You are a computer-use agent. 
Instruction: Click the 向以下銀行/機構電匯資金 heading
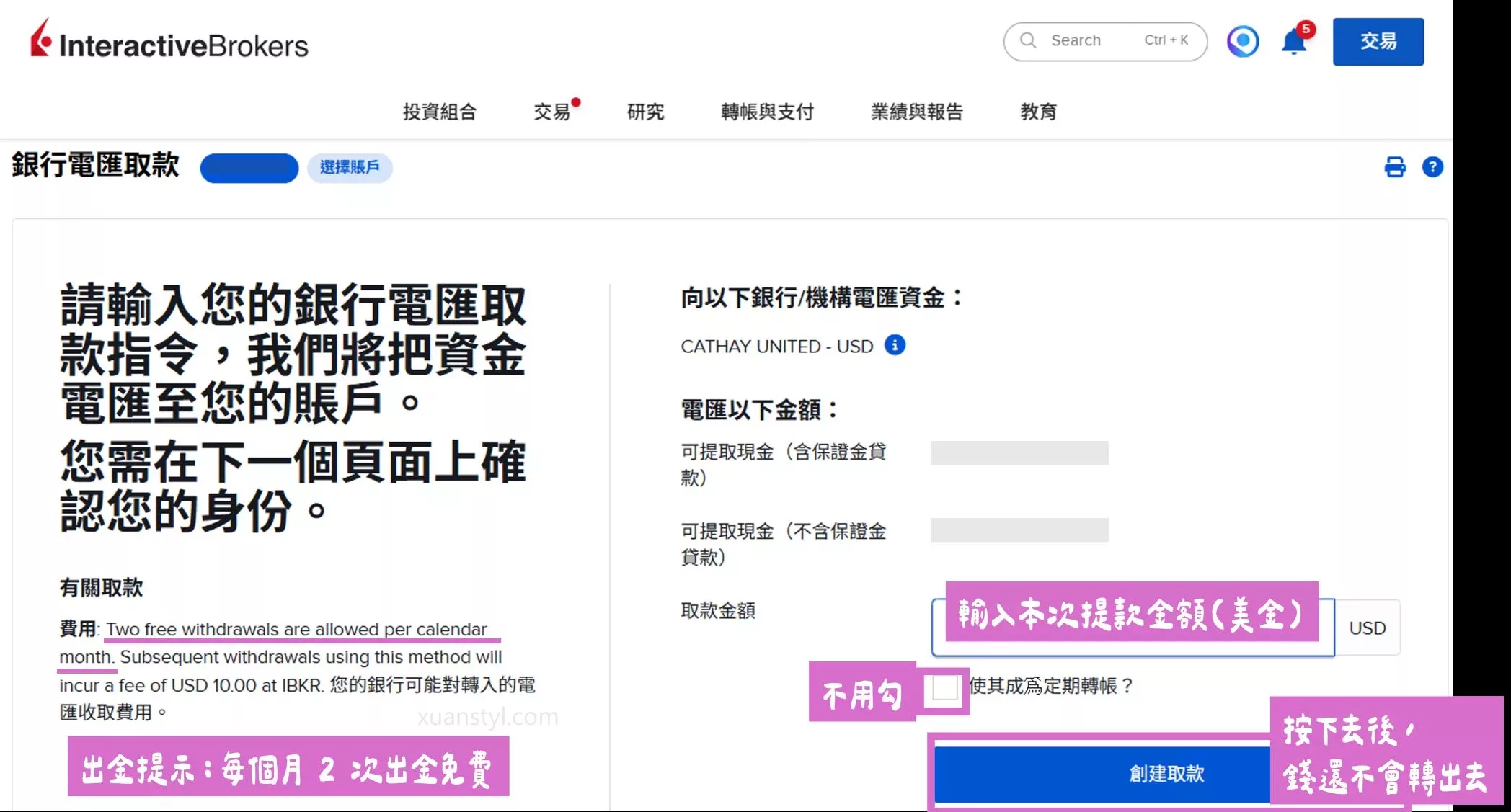(x=821, y=298)
